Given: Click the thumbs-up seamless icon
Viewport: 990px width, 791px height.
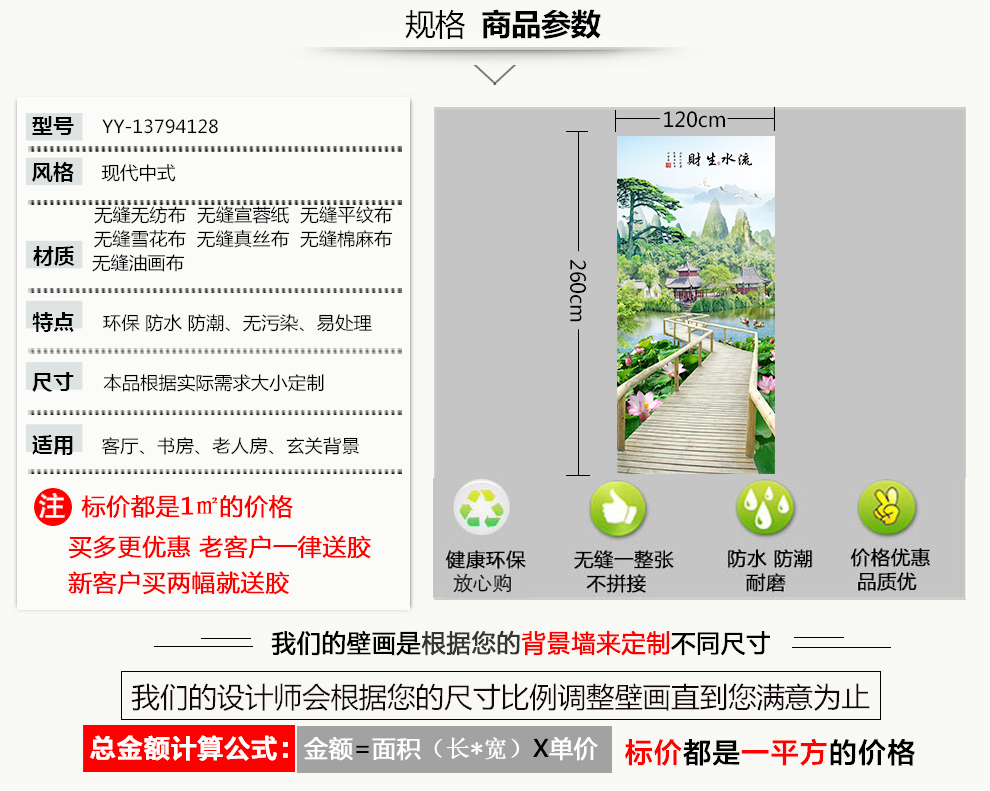Looking at the screenshot, I should (x=617, y=509).
